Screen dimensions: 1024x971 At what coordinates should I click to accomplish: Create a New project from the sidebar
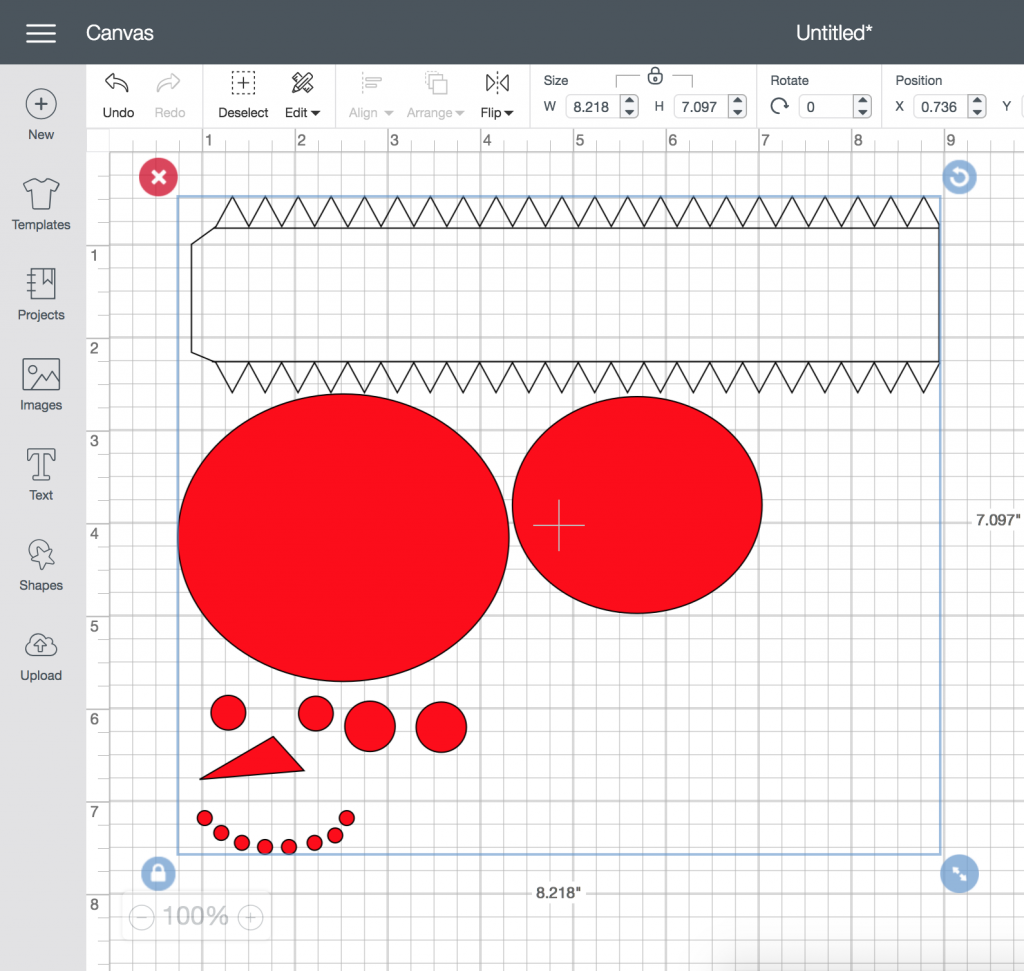click(x=41, y=115)
